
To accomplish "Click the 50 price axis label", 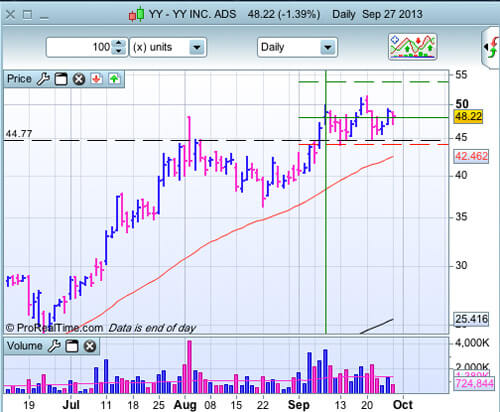I will pyautogui.click(x=462, y=104).
